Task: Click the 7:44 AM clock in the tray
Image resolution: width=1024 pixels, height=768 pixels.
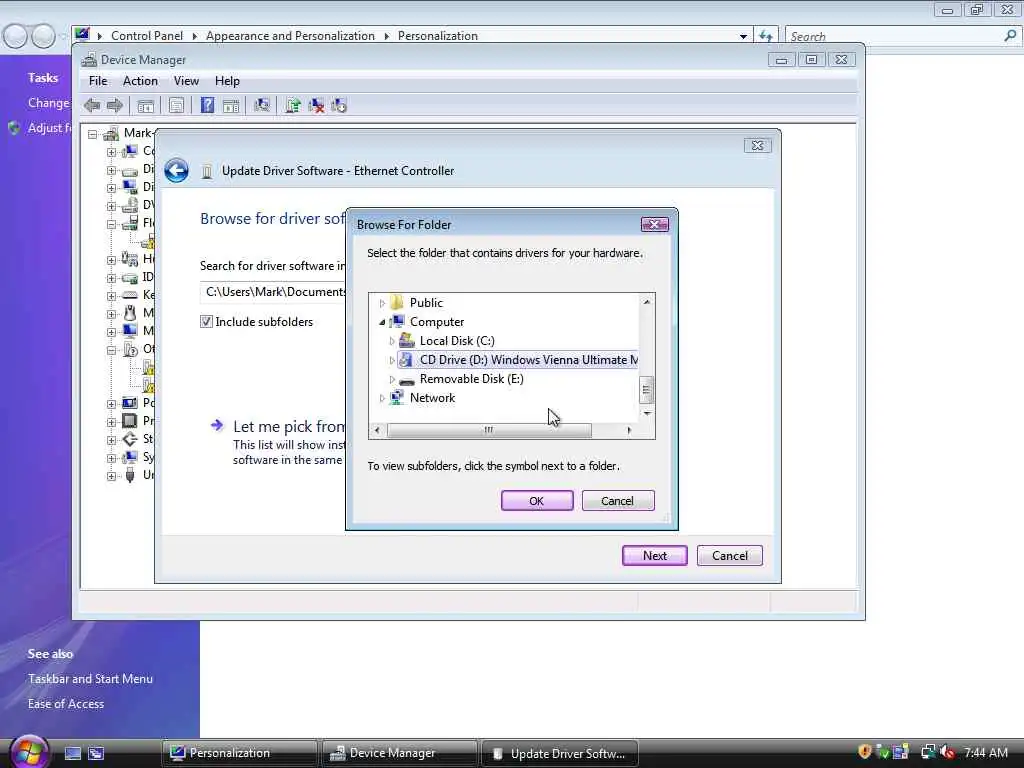Action: coord(985,753)
